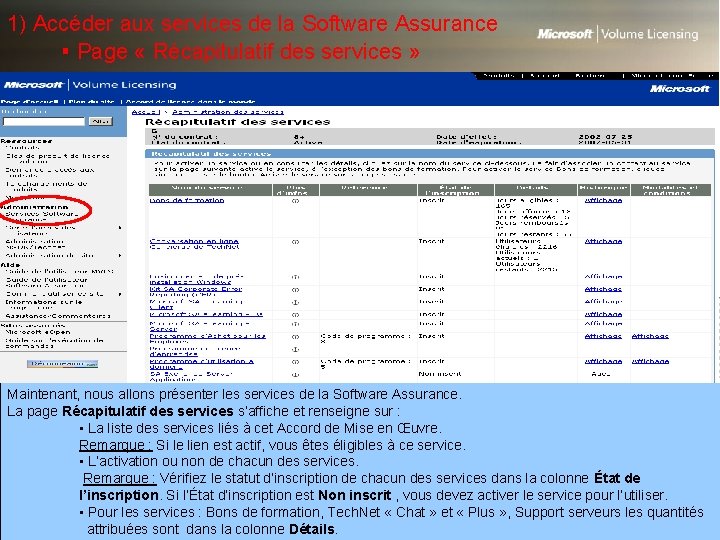The height and width of the screenshot is (540, 720).
Task: Open Guide sur l'exécution de commandes
Action: 54,343
